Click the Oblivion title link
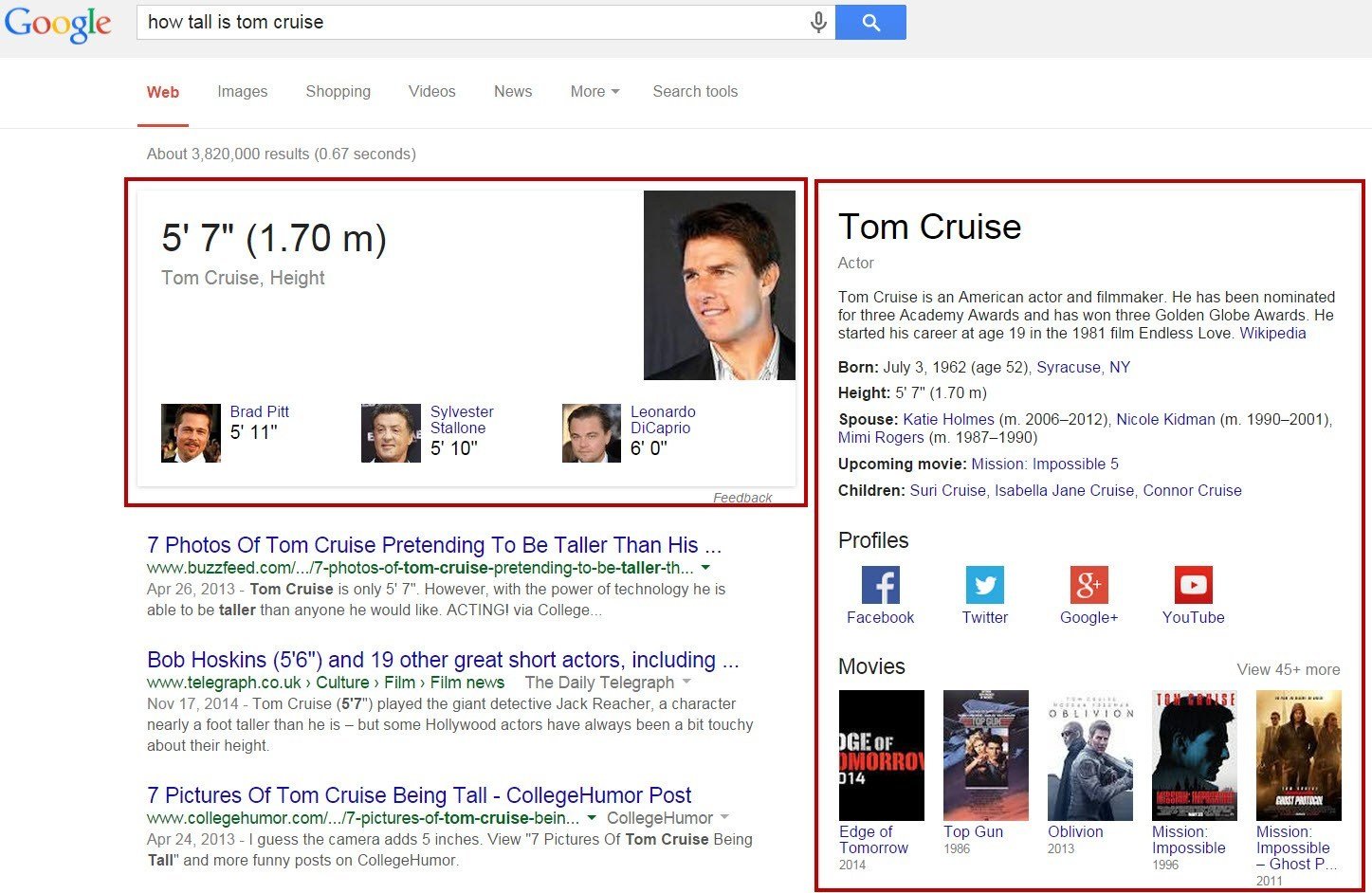This screenshot has height=893, width=1372. [x=1075, y=831]
